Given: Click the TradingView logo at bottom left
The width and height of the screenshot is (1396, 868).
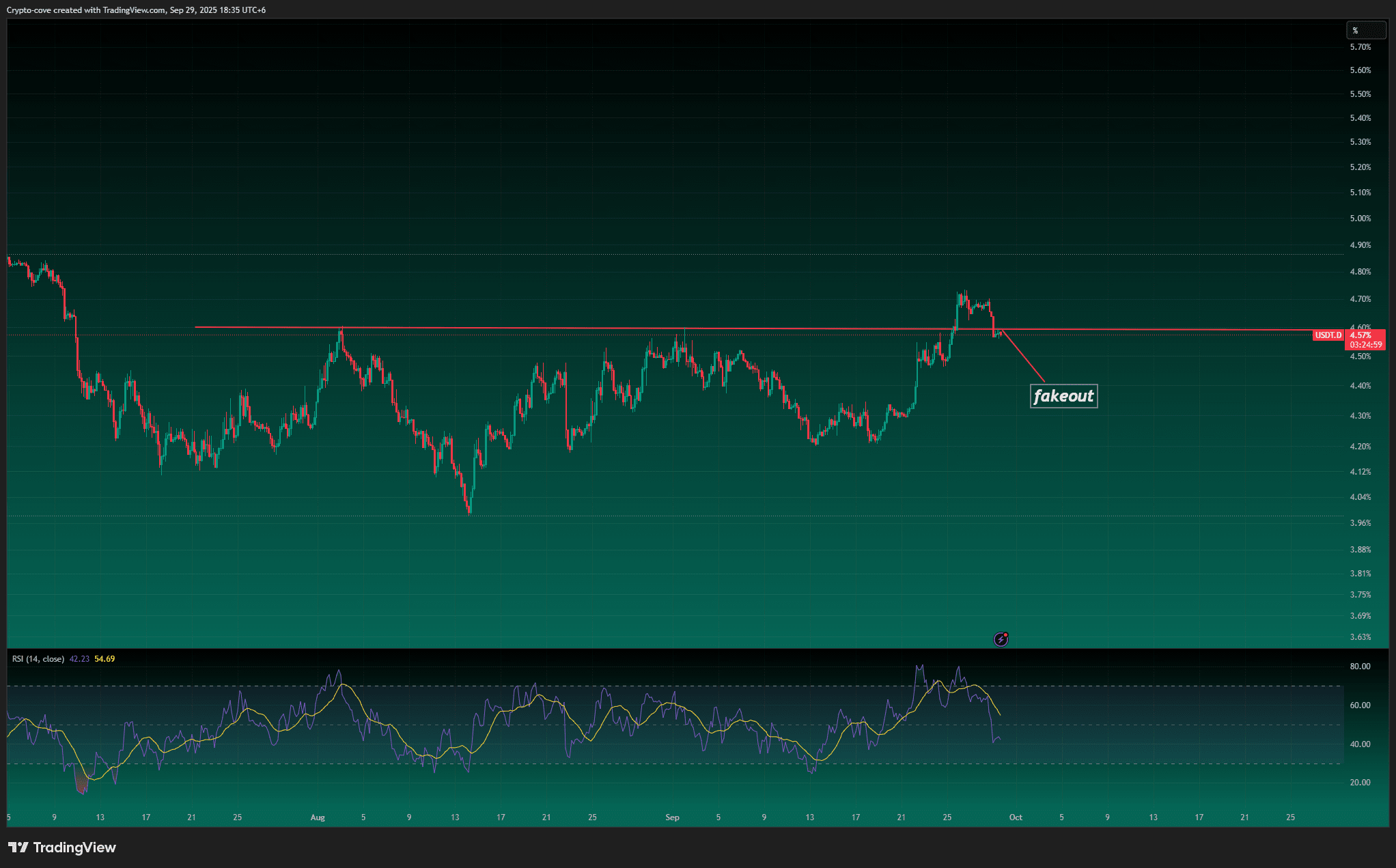Looking at the screenshot, I should (62, 848).
